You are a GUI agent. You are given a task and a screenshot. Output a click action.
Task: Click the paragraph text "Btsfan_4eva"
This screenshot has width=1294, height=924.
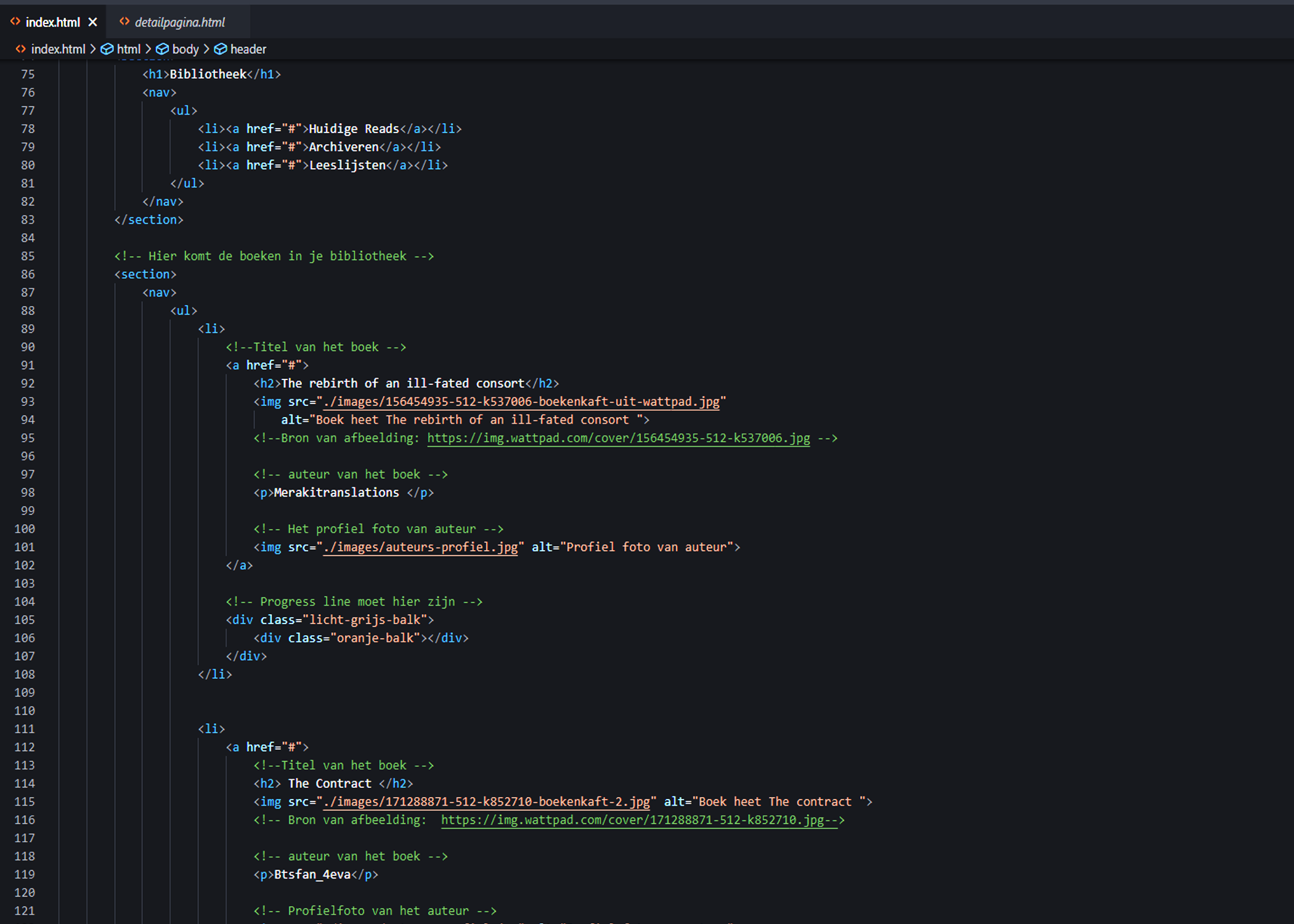point(312,874)
